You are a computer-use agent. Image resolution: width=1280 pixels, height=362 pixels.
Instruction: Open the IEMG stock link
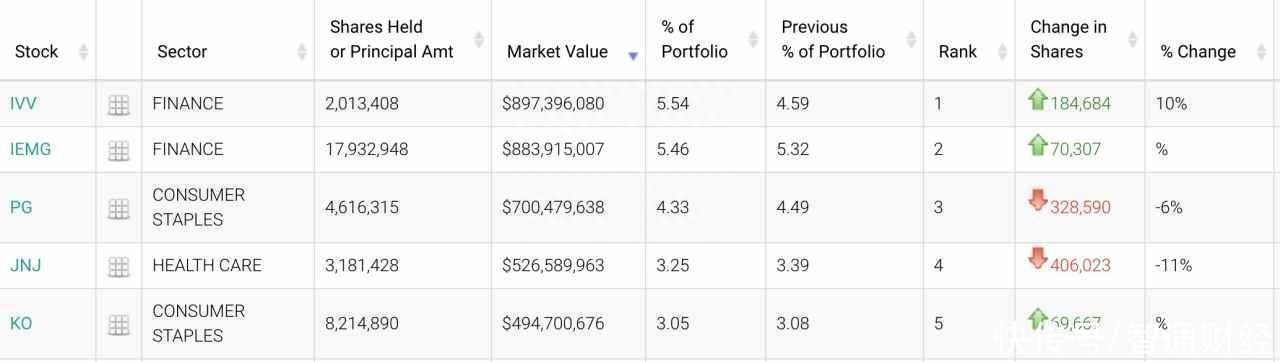(x=30, y=149)
